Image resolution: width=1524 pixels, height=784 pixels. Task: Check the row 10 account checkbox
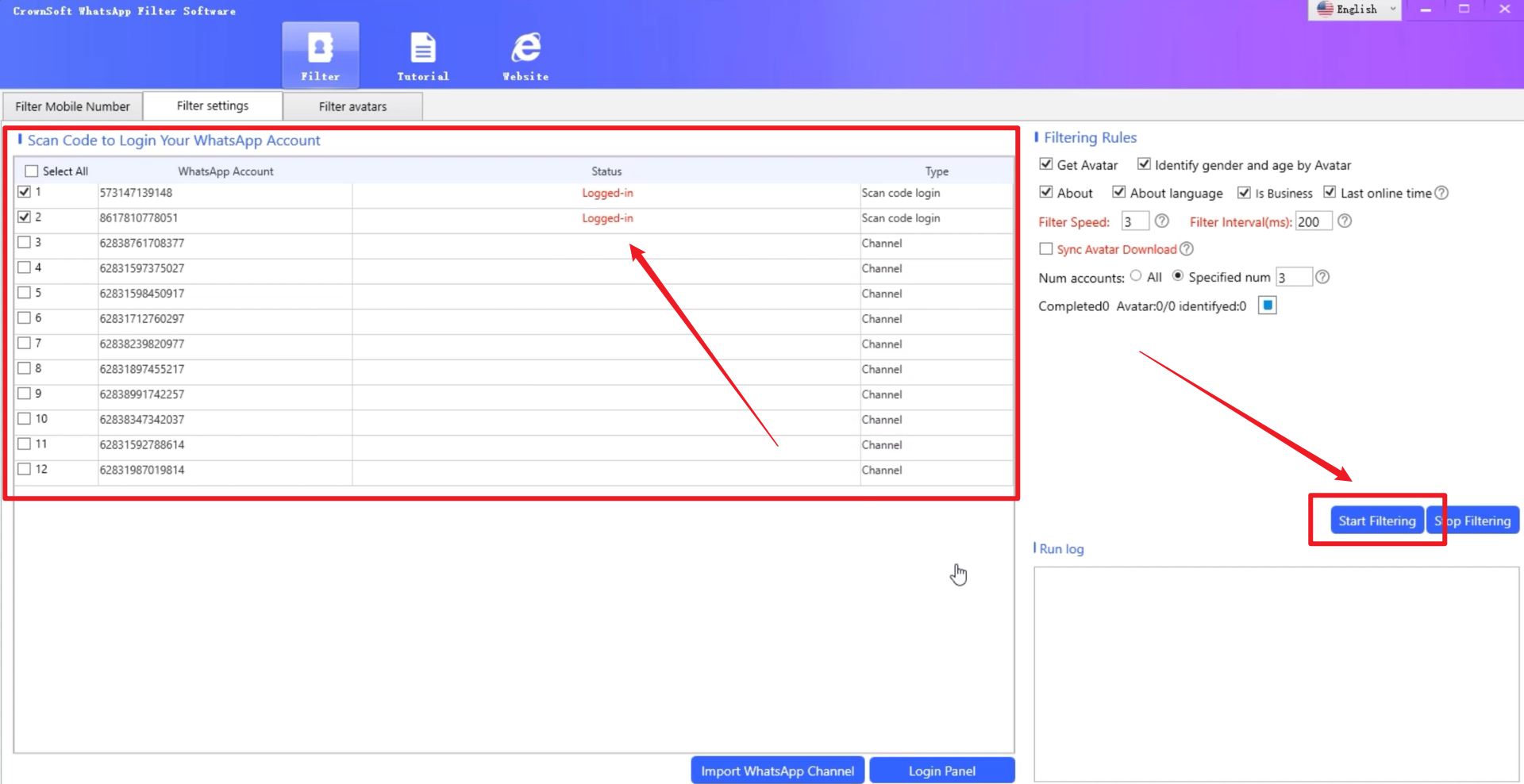(x=24, y=419)
